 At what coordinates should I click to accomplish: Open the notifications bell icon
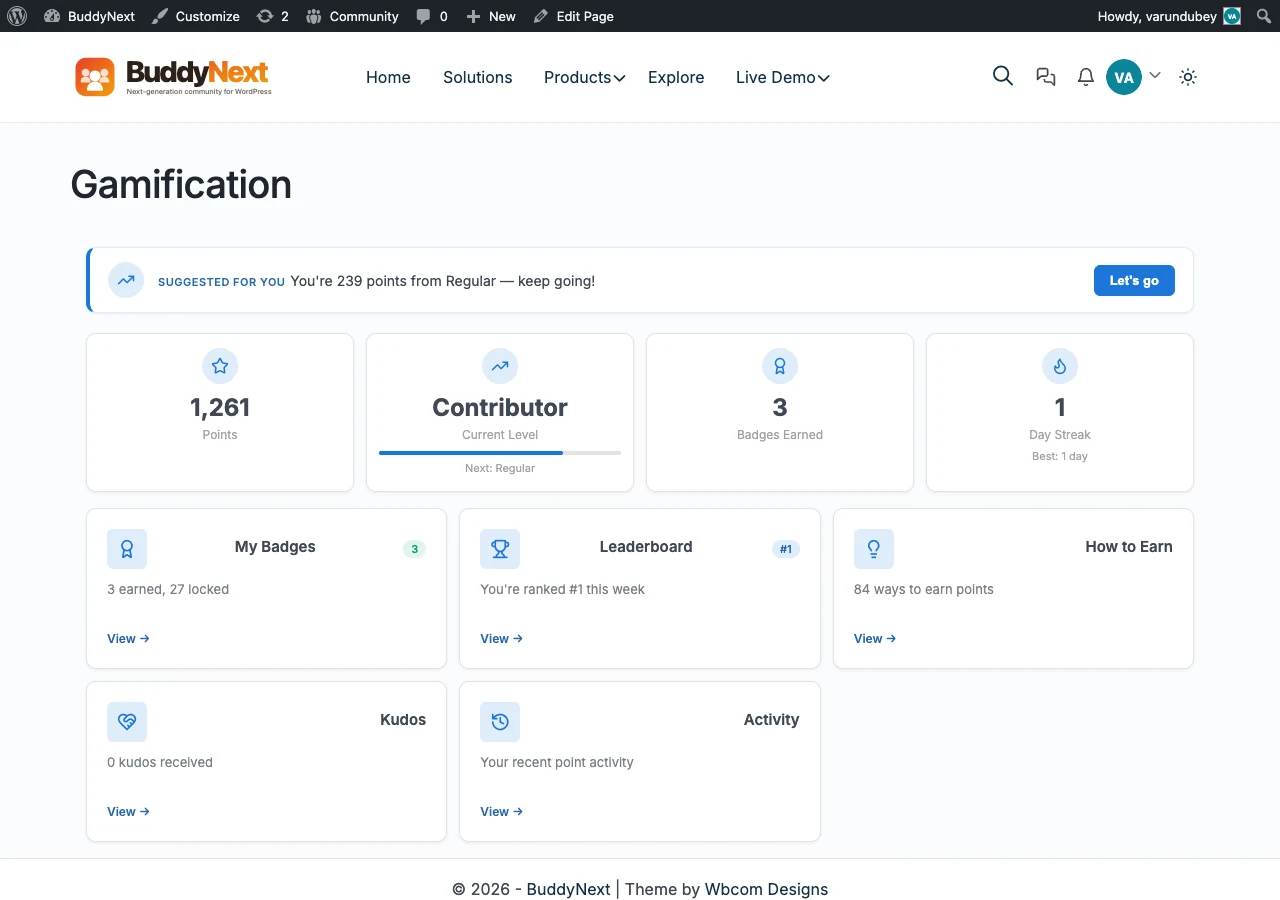click(x=1086, y=77)
